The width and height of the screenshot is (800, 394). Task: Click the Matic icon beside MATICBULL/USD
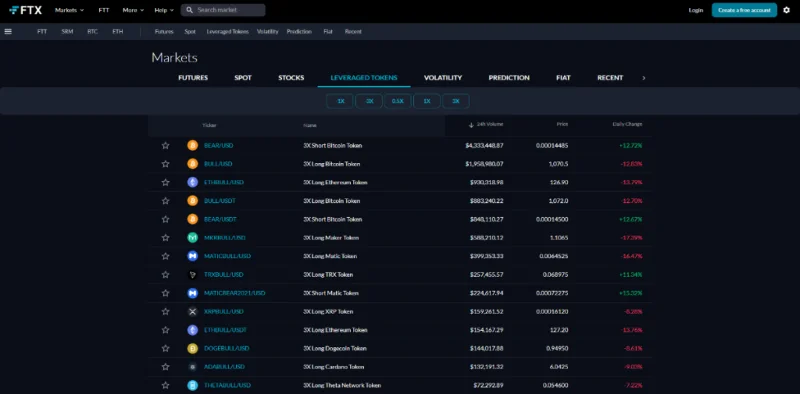pos(192,256)
